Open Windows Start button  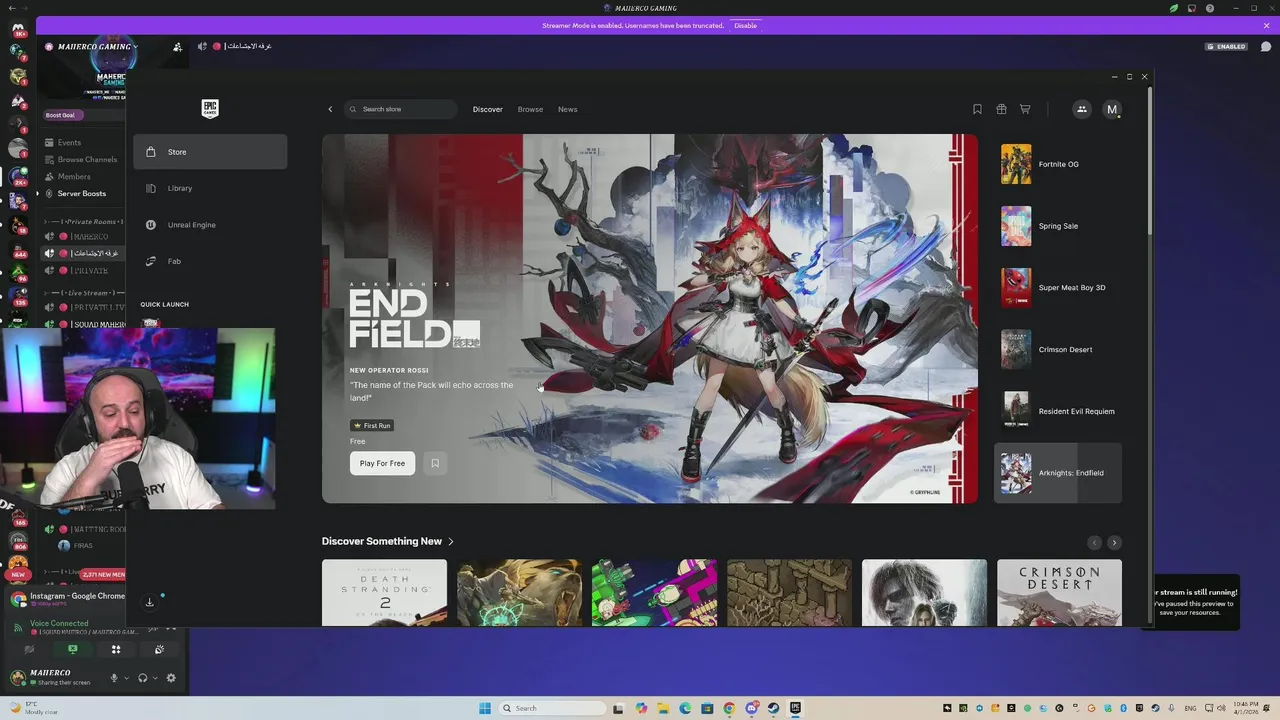coord(485,708)
